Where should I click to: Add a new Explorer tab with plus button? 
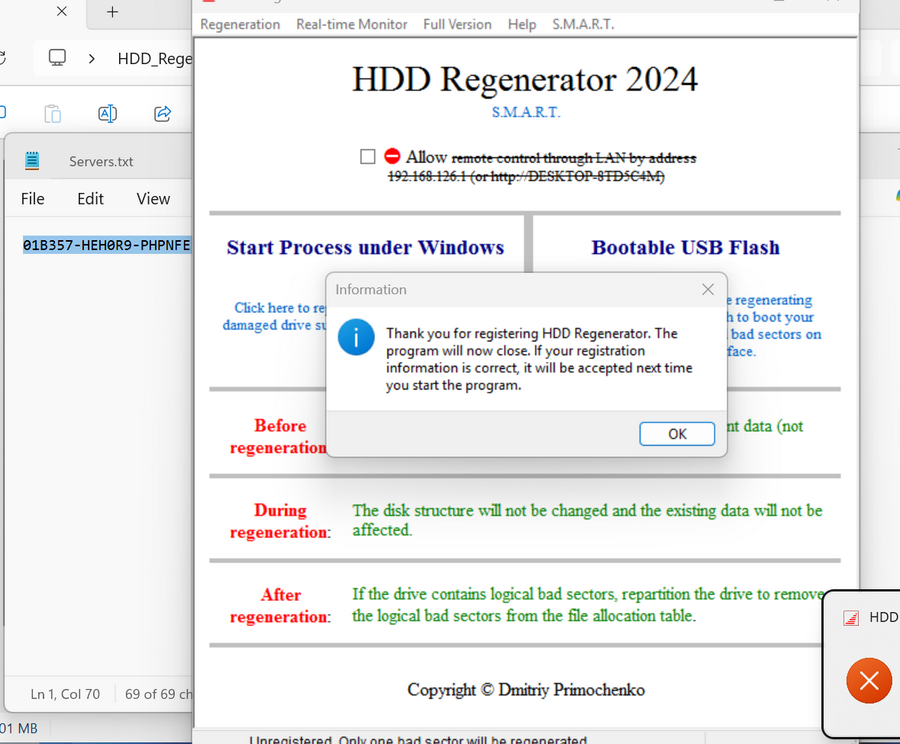[112, 12]
